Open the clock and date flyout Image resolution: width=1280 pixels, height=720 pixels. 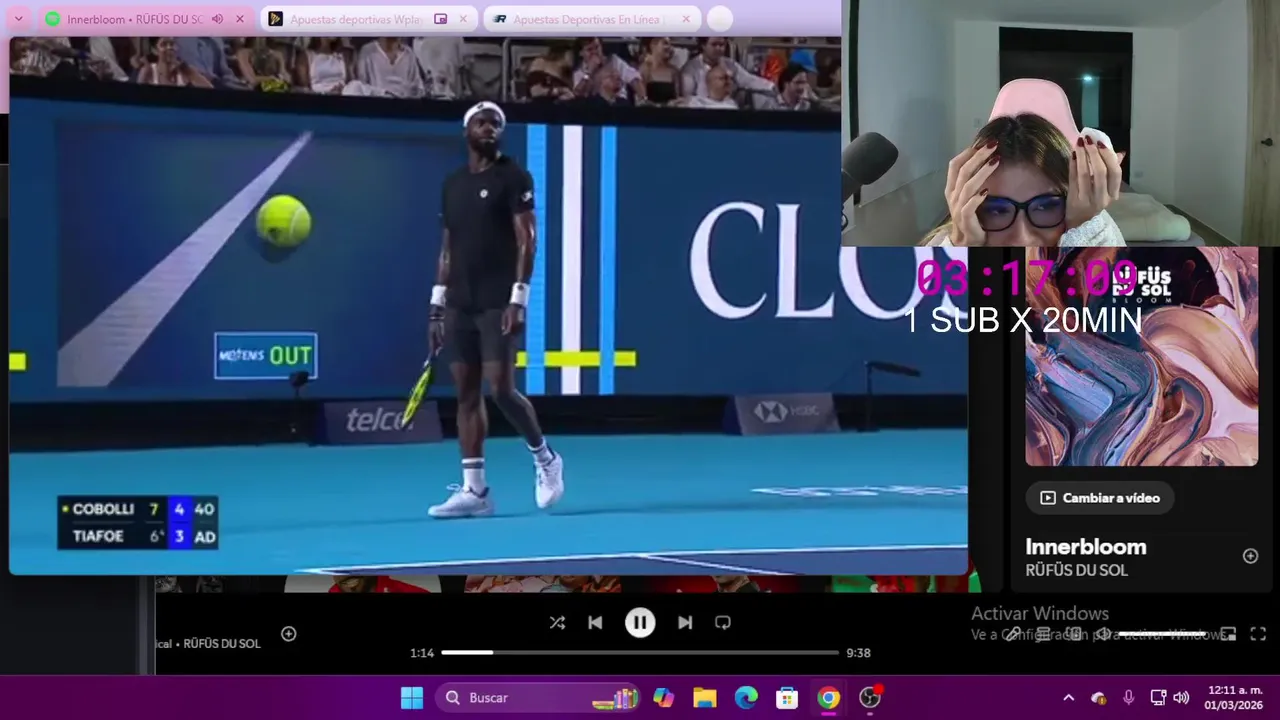point(1234,698)
